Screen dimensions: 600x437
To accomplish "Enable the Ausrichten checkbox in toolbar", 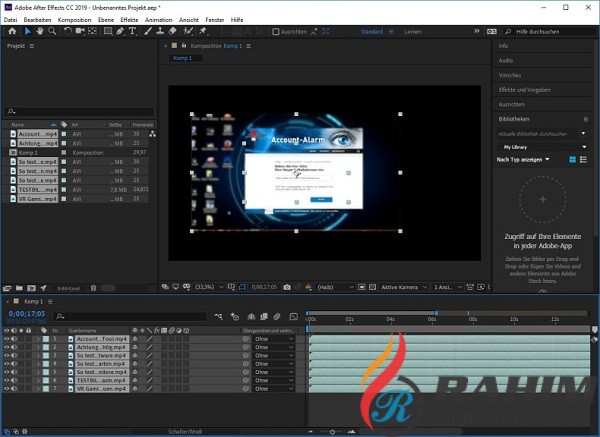I will pyautogui.click(x=273, y=31).
